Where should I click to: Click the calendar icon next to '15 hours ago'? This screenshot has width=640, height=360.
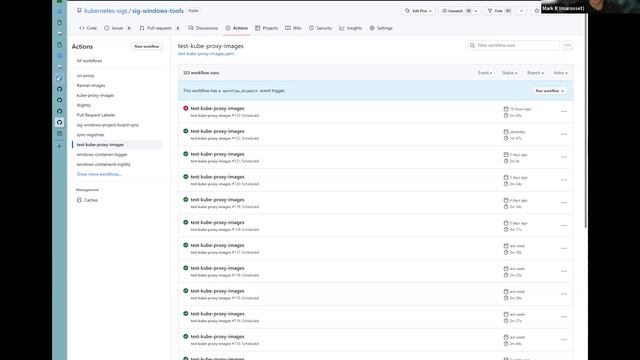click(x=506, y=109)
